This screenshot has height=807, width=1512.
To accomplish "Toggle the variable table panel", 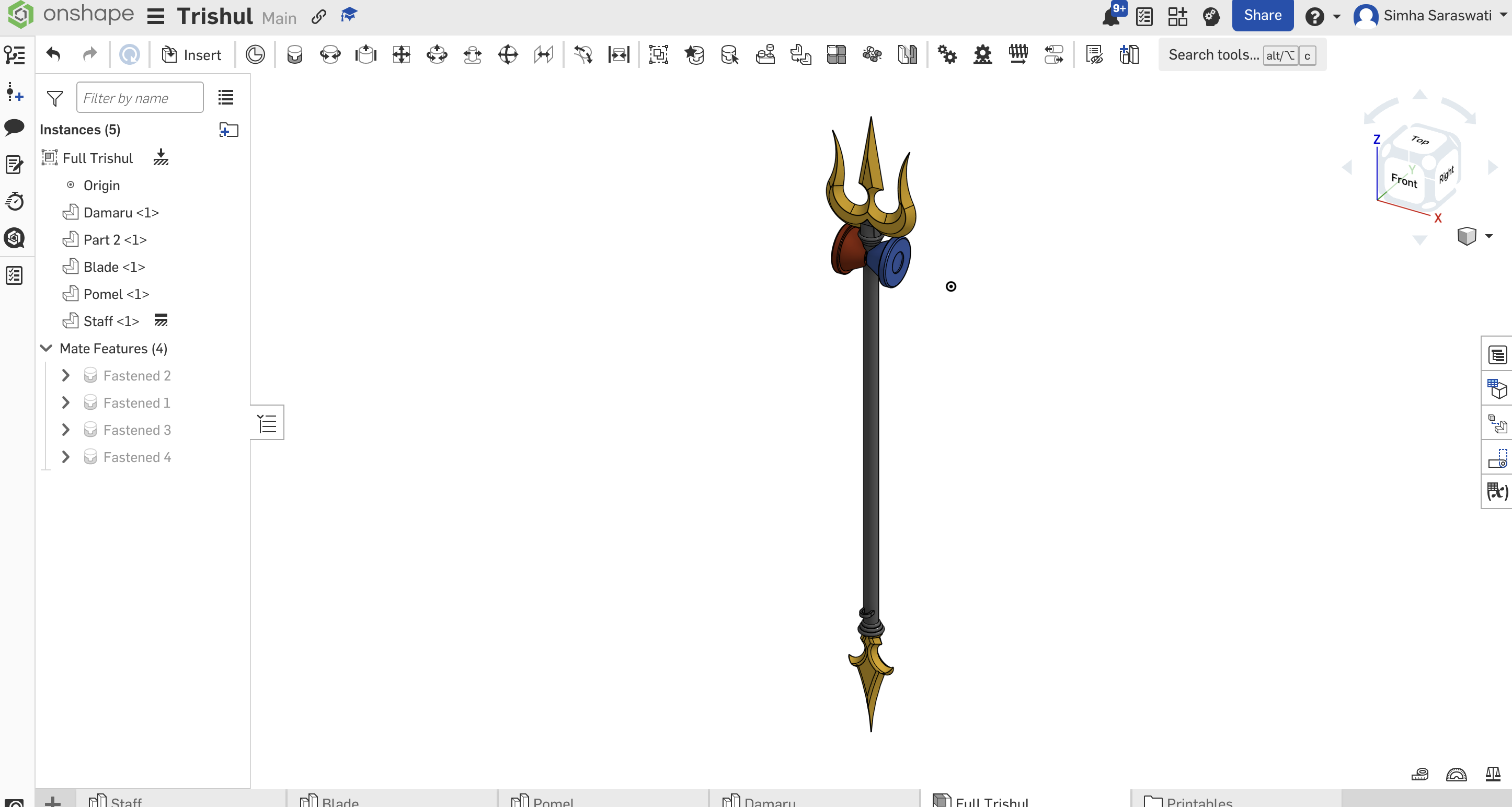I will [x=1497, y=491].
